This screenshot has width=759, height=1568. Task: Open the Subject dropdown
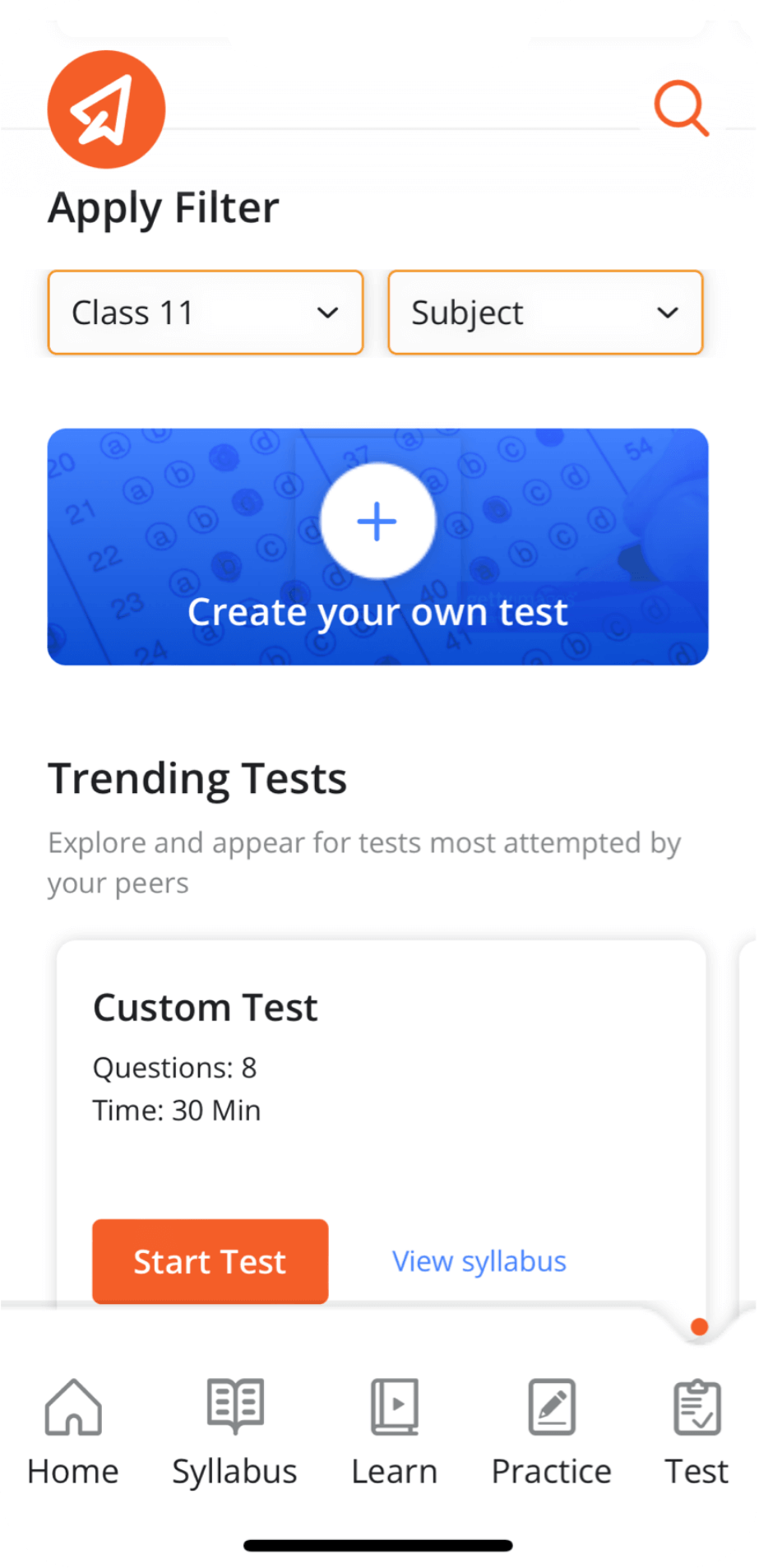point(545,313)
